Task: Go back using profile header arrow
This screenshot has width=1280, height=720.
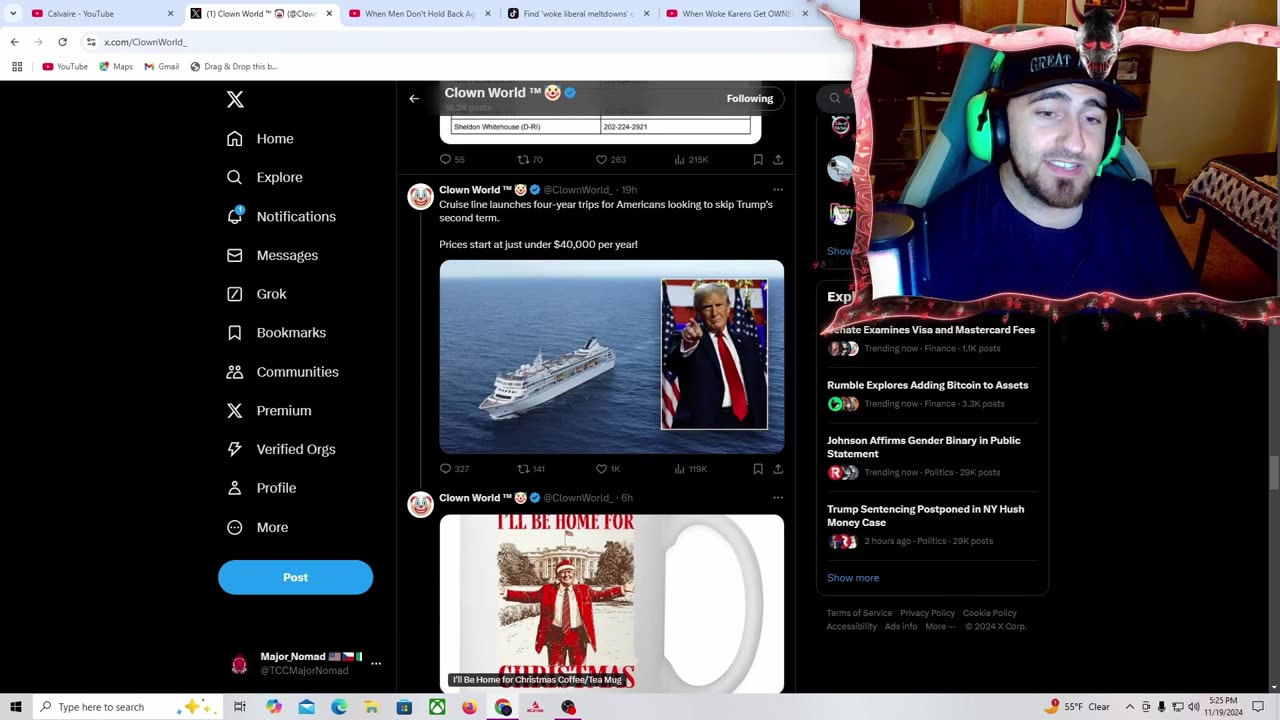Action: click(x=414, y=99)
